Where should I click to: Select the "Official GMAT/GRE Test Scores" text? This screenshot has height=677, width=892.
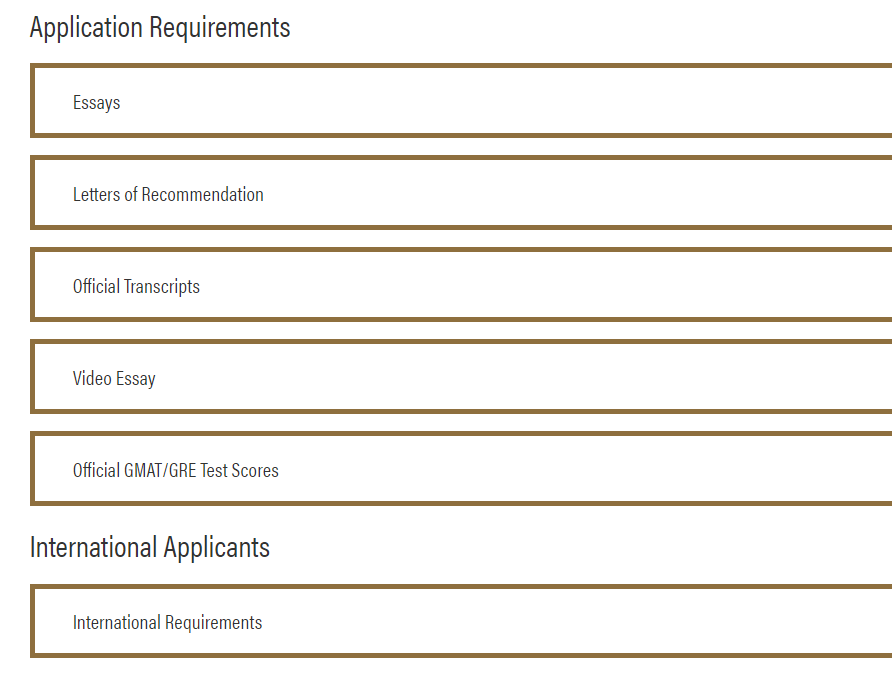[x=175, y=470]
